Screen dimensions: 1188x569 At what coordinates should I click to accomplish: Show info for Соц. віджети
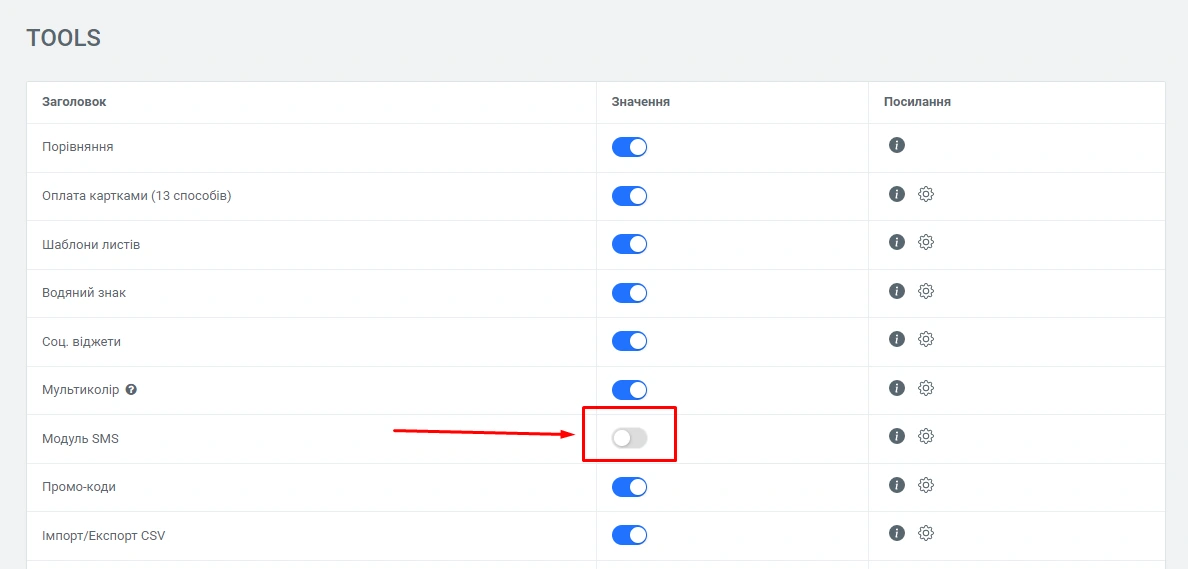pyautogui.click(x=897, y=339)
